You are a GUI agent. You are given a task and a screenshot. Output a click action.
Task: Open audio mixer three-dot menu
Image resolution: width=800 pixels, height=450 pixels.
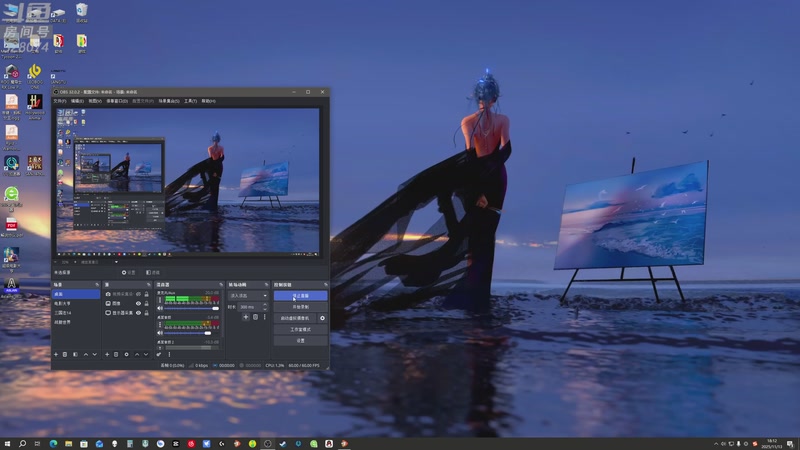point(169,354)
